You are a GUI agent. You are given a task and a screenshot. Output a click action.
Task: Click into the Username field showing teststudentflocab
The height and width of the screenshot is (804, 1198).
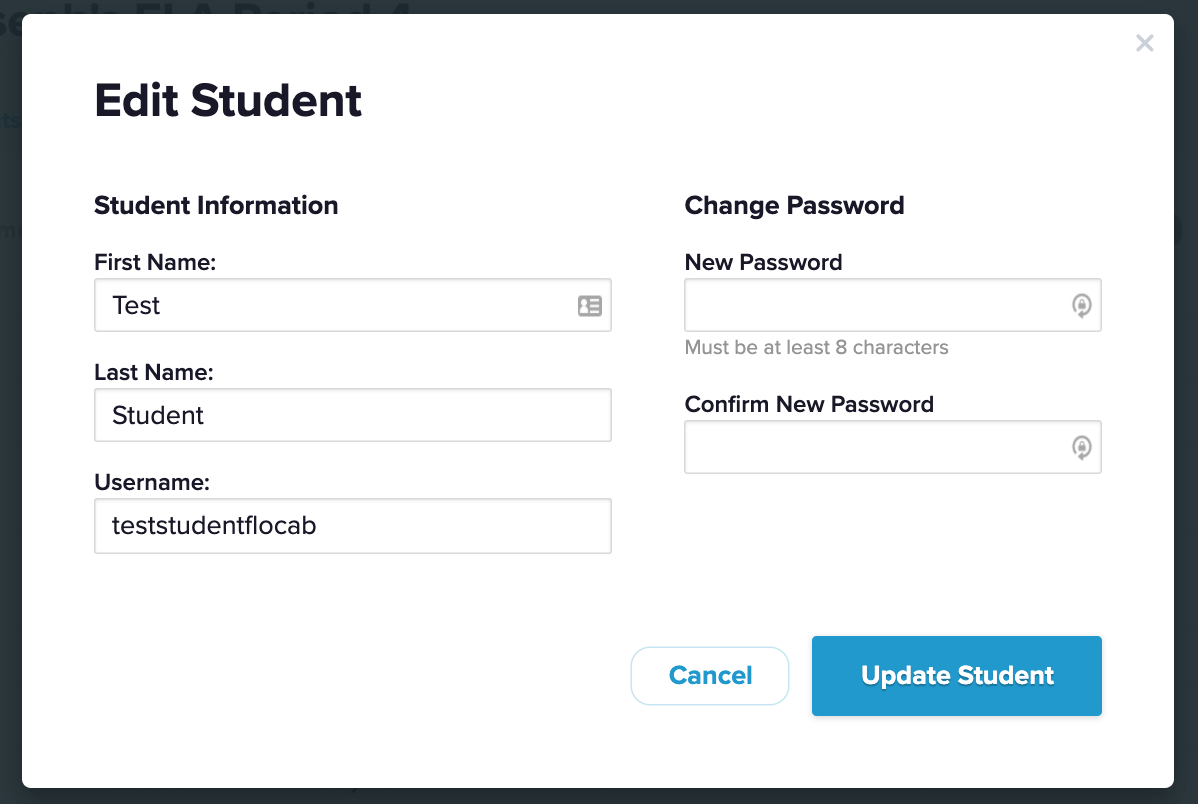pos(352,526)
